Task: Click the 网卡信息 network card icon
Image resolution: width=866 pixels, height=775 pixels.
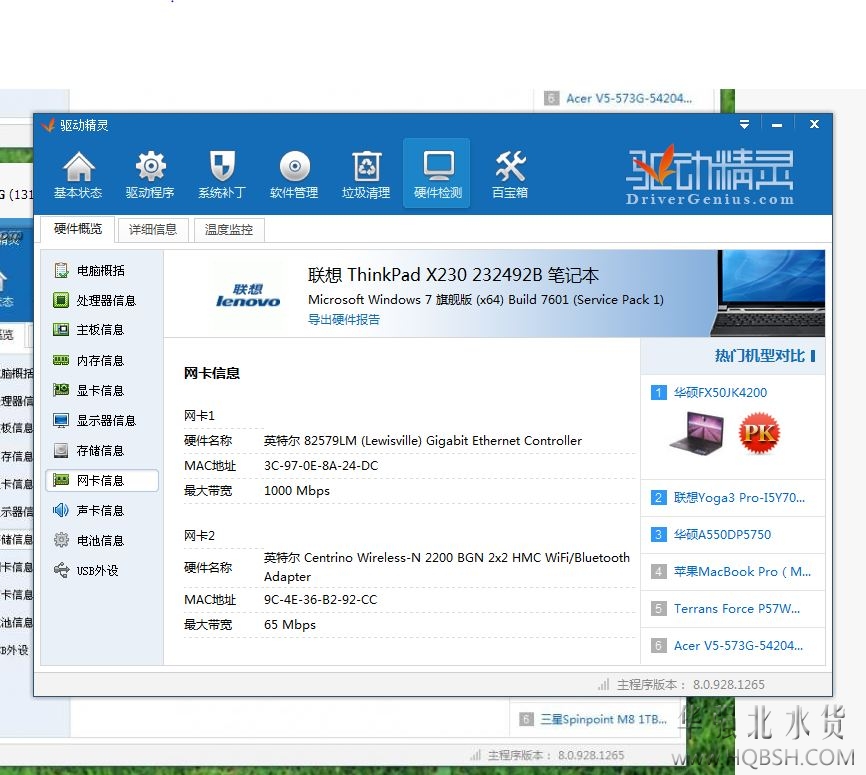Action: 61,480
